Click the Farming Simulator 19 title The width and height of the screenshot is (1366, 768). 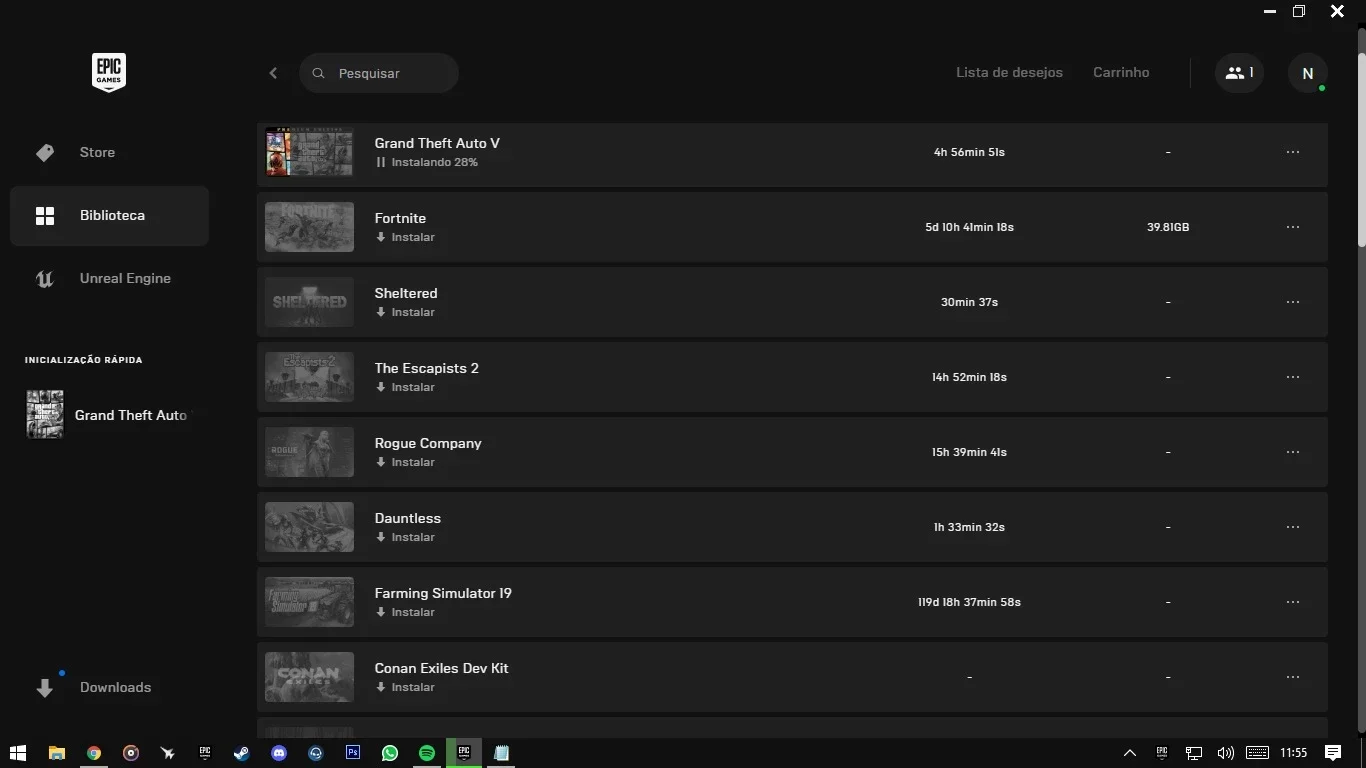click(443, 593)
